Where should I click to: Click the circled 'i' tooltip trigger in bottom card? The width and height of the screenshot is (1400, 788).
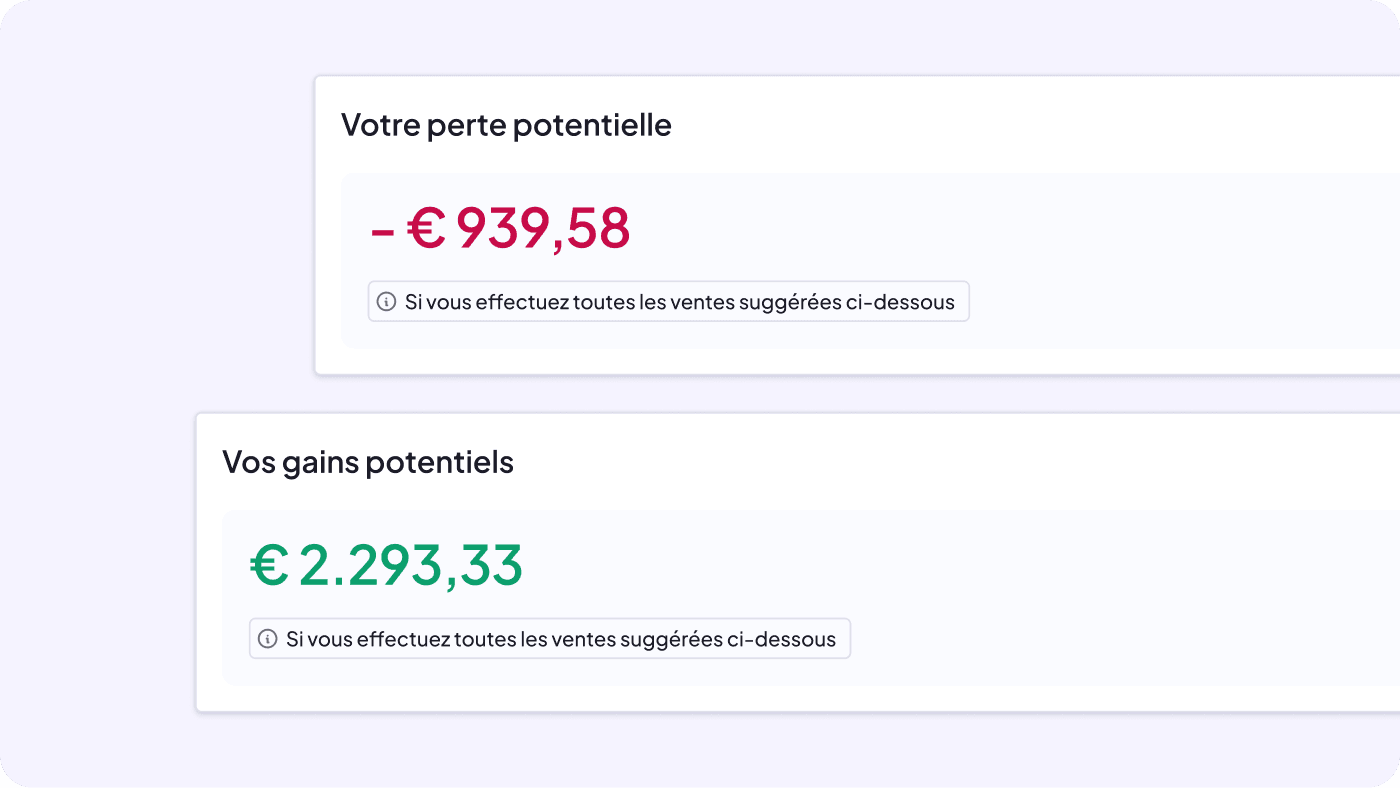coord(268,638)
